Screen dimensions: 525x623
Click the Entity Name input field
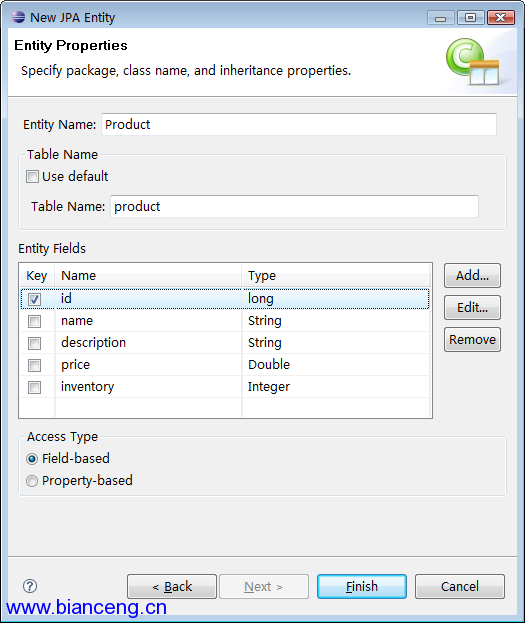point(299,124)
